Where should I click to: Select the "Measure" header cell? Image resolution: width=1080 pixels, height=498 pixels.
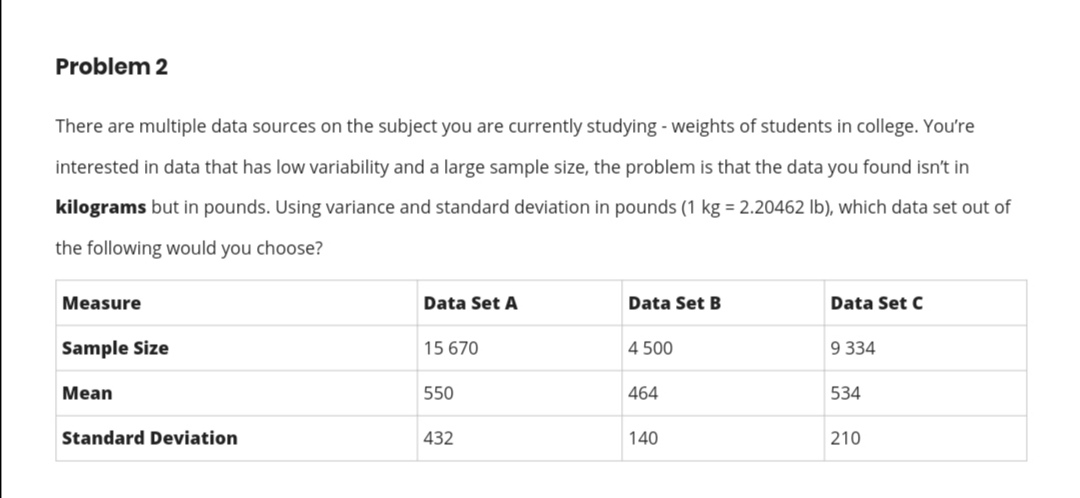coord(102,303)
